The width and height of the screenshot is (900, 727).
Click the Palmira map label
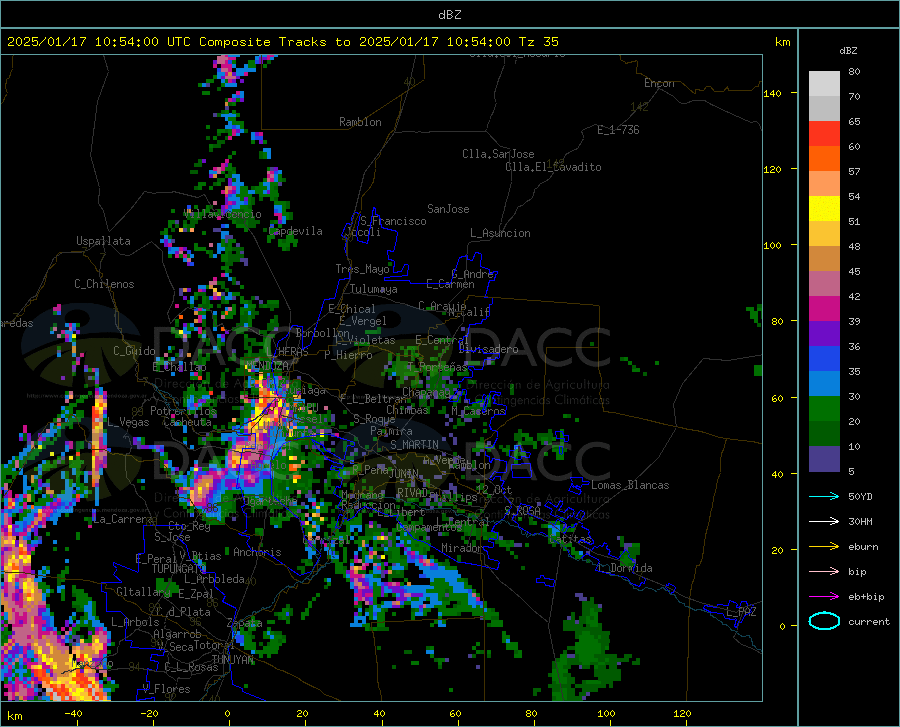pos(391,430)
